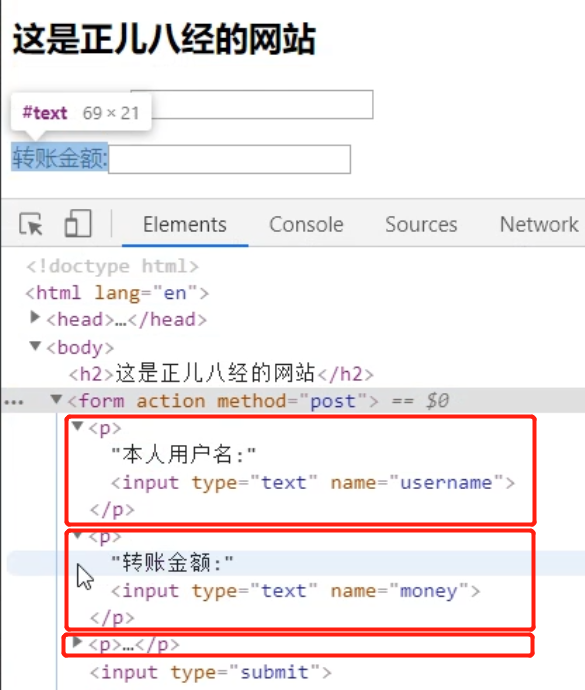Toggle the device toolbar icon

(x=78, y=224)
